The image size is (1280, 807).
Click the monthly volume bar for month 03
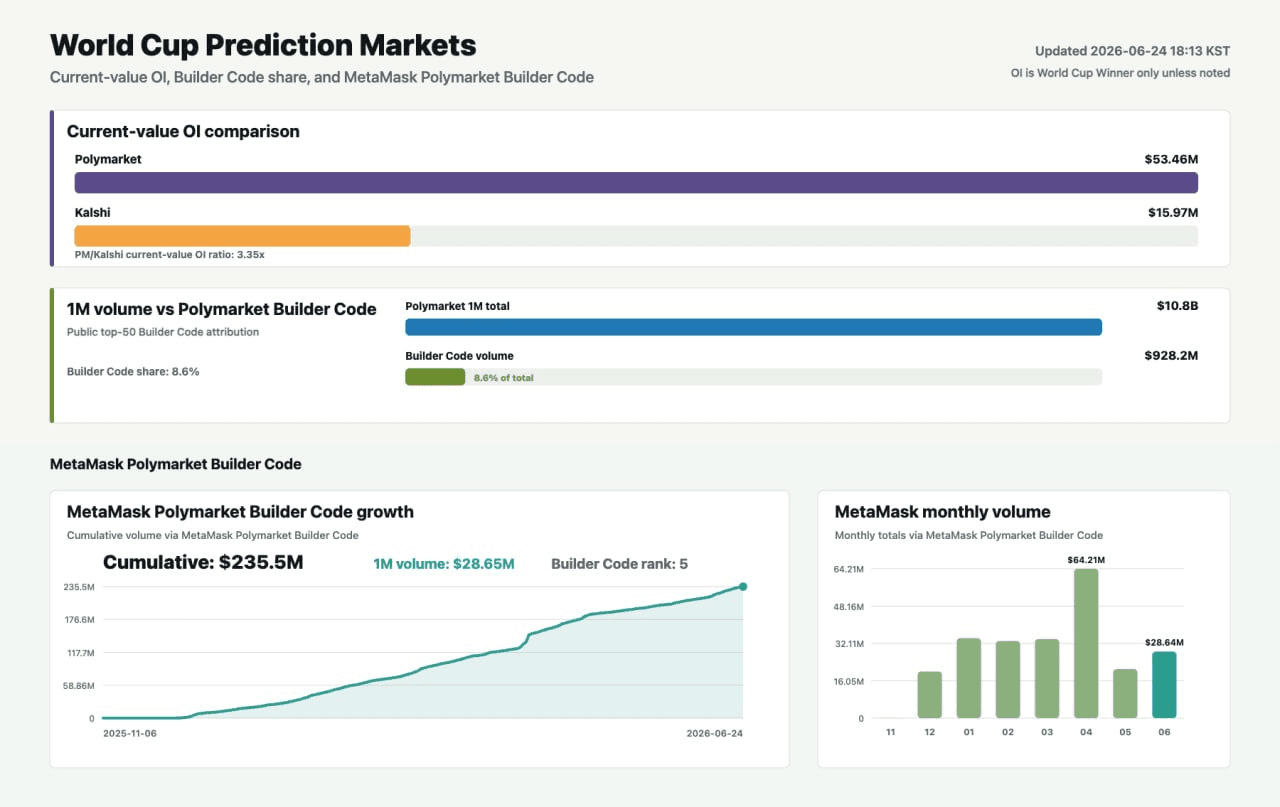[x=1047, y=679]
